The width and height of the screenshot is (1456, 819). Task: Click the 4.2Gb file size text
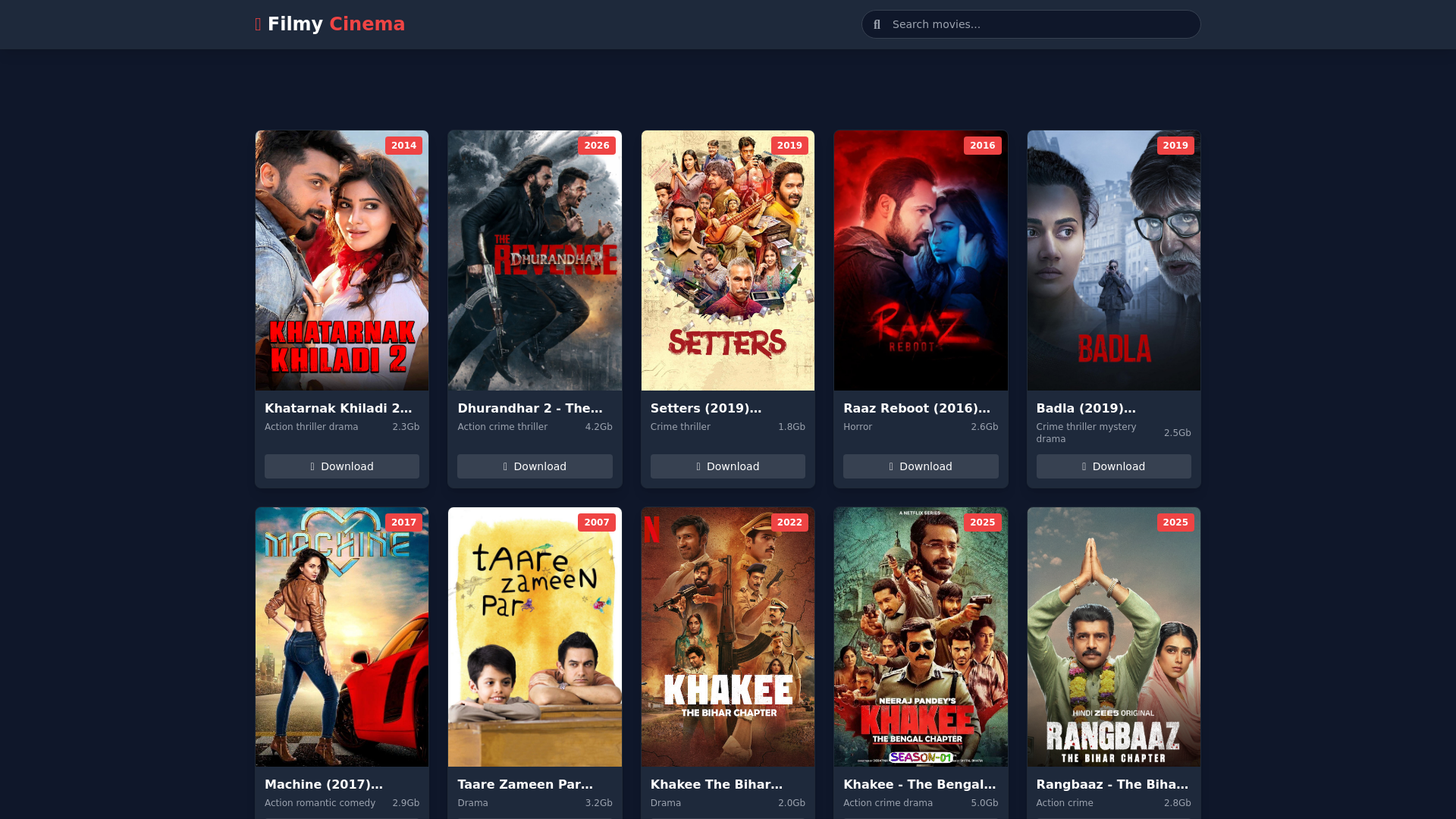pyautogui.click(x=599, y=427)
